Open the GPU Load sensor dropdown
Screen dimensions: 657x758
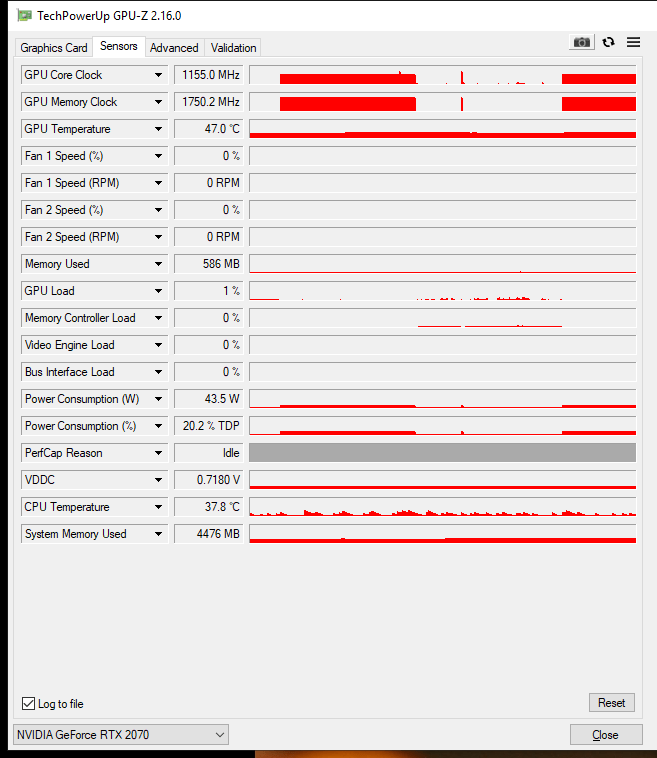point(158,291)
